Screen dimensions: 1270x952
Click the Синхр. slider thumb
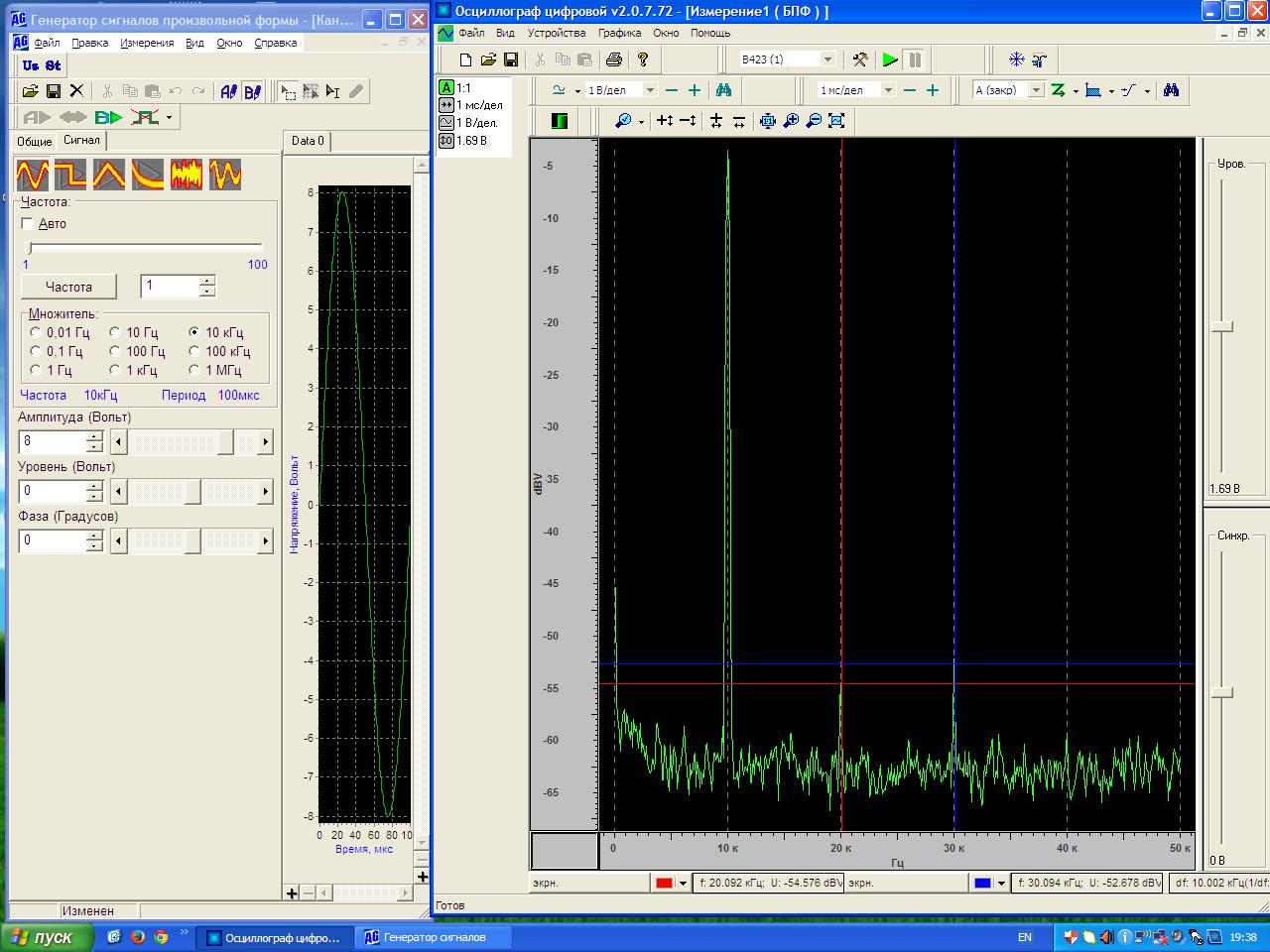click(1221, 691)
